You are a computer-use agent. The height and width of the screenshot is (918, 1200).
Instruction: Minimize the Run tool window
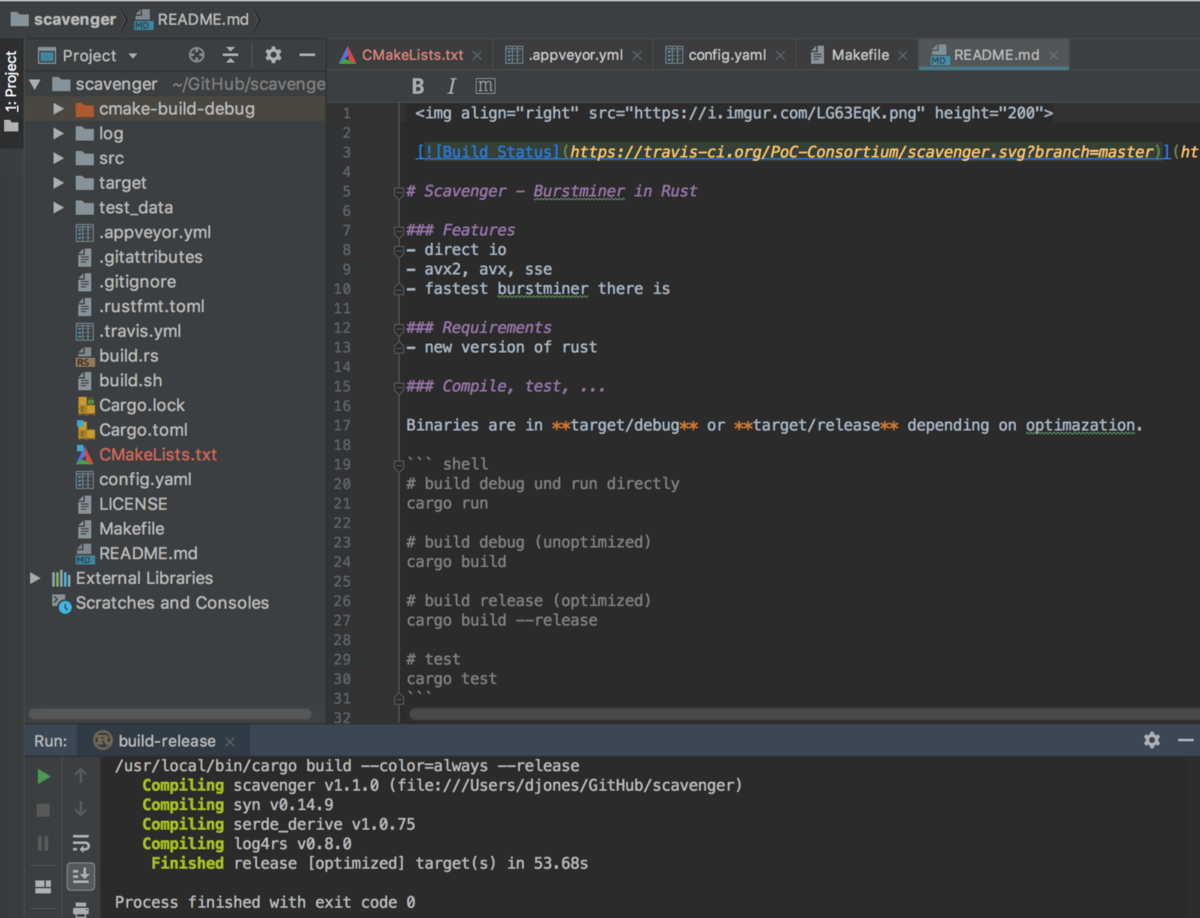1186,740
